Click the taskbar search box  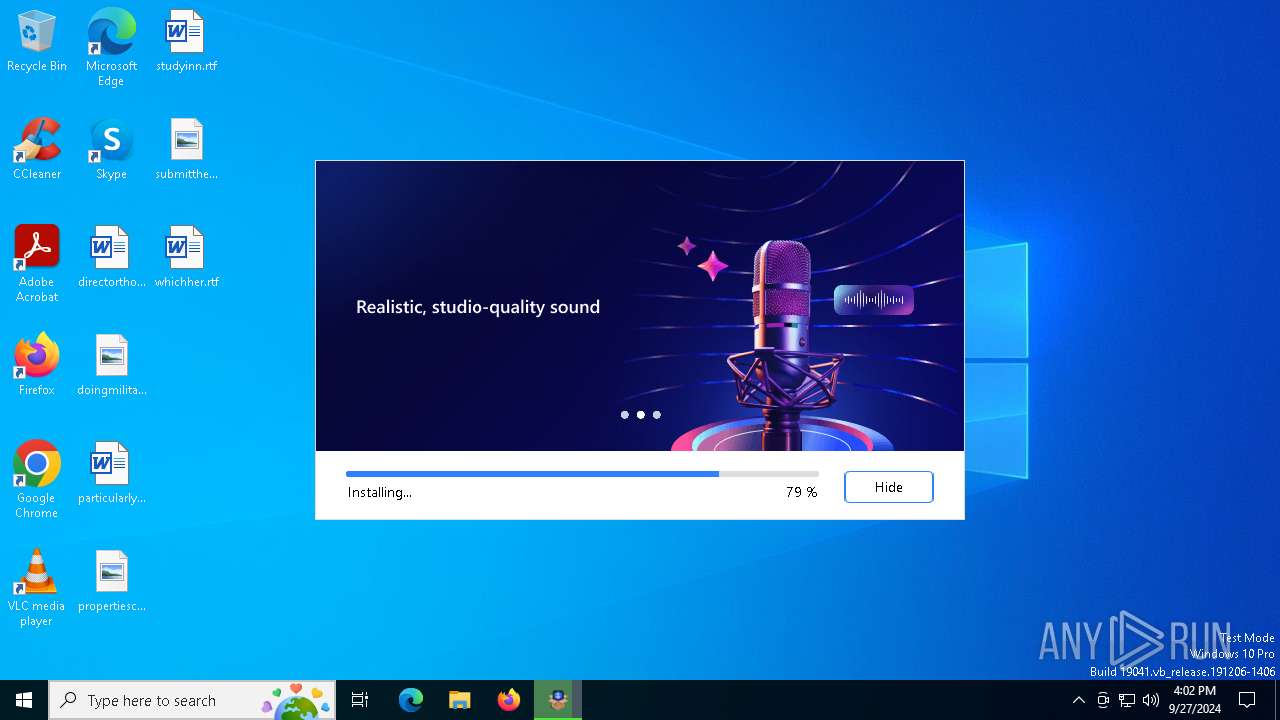[192, 700]
